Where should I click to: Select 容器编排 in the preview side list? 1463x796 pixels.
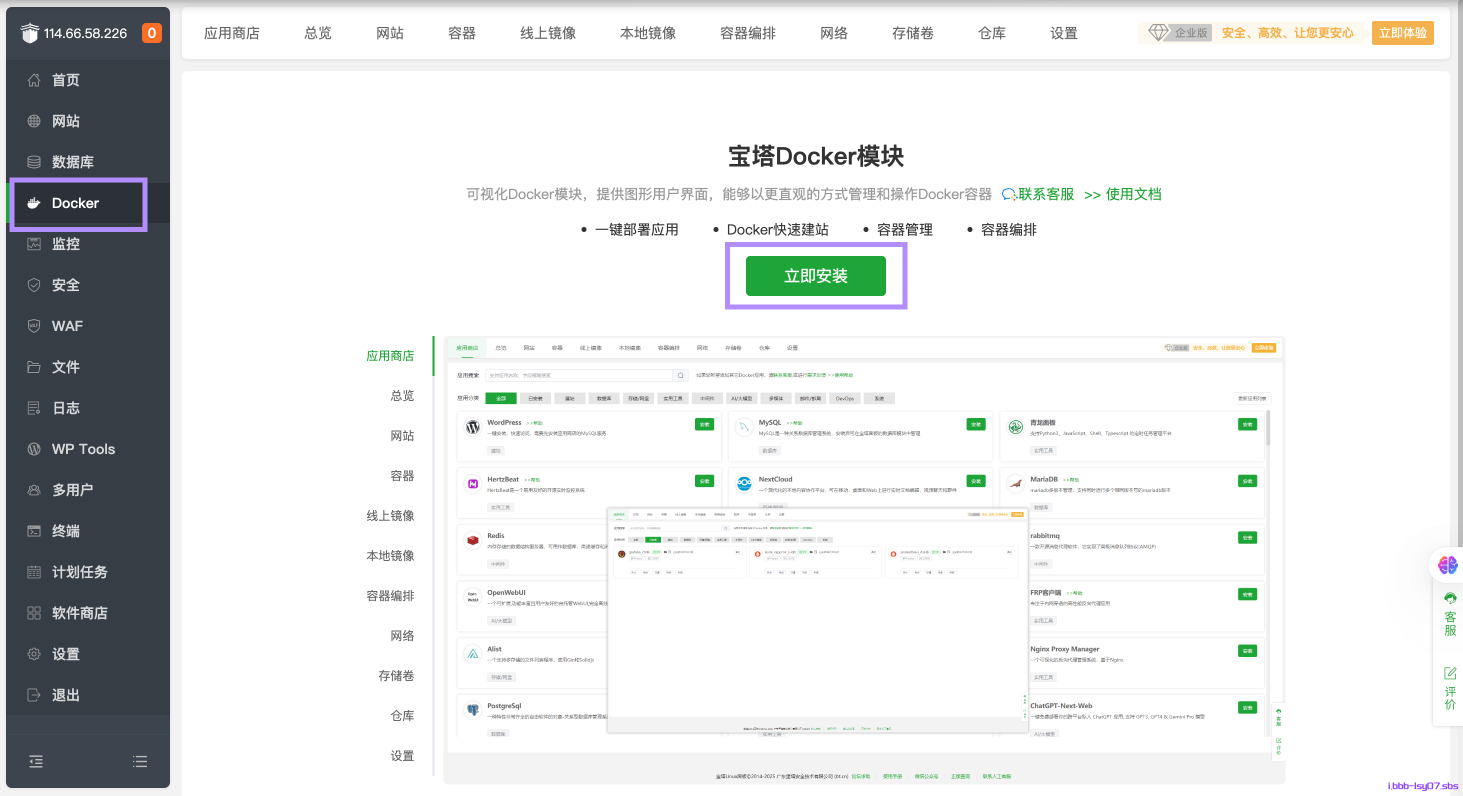pyautogui.click(x=390, y=595)
